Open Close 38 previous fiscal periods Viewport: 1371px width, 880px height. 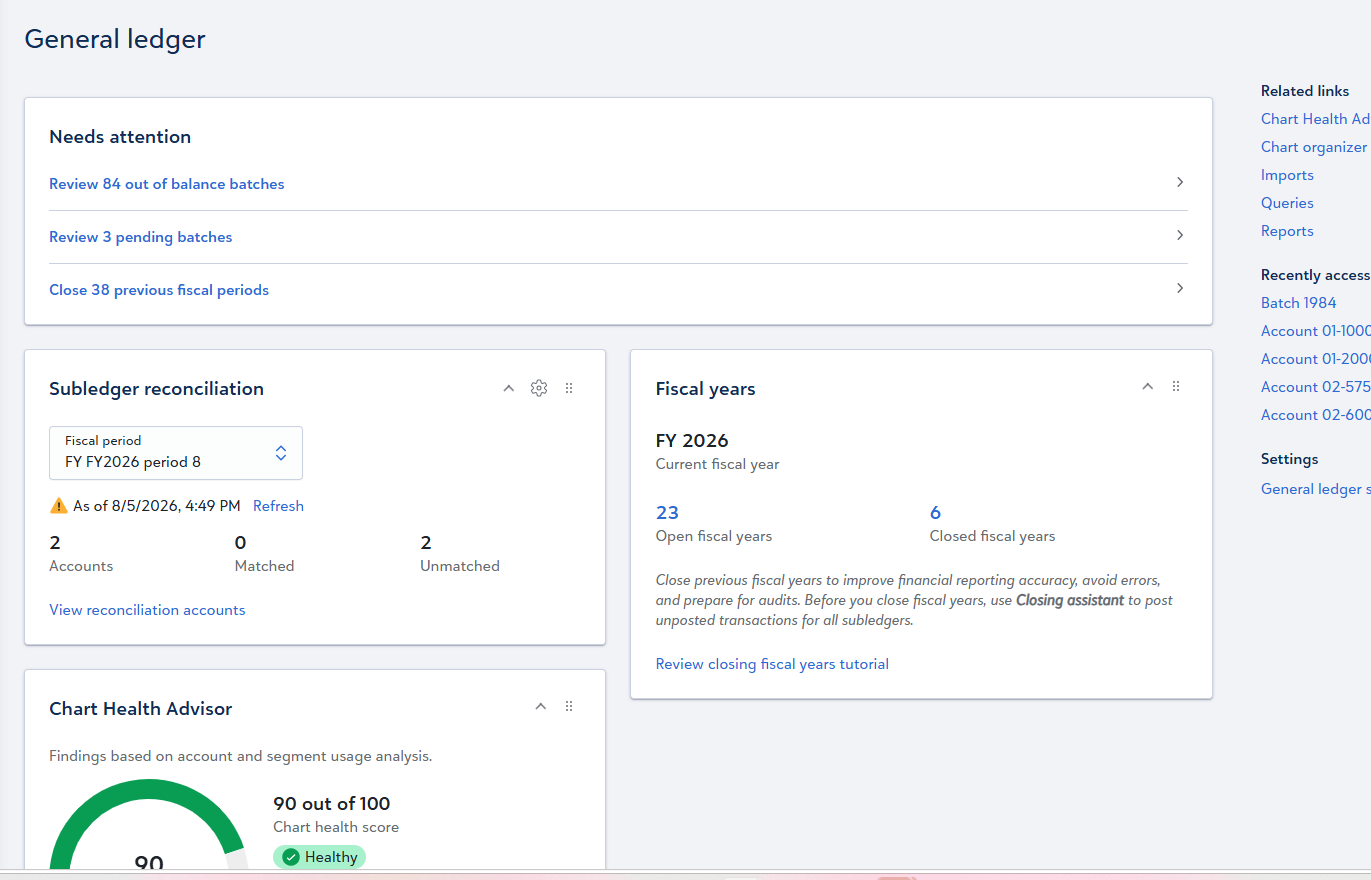159,290
